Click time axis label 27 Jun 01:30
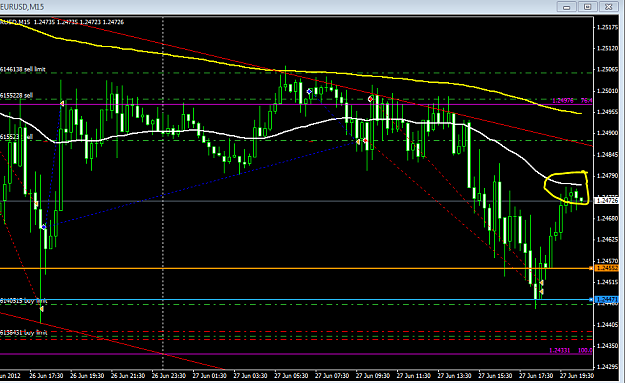Image resolution: width=625 pixels, height=383 pixels. 210,376
